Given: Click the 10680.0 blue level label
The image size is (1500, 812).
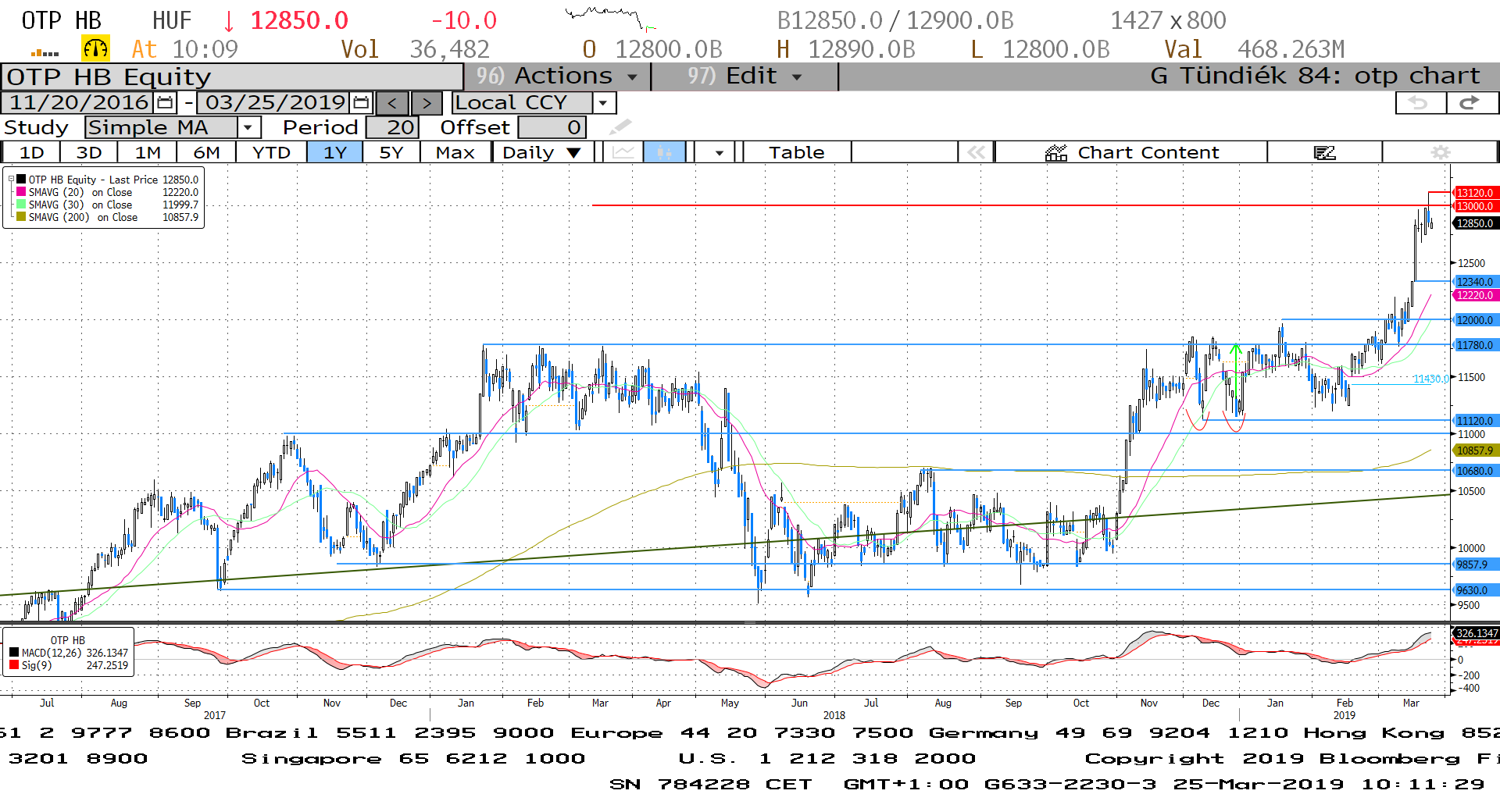Looking at the screenshot, I should point(1475,471).
